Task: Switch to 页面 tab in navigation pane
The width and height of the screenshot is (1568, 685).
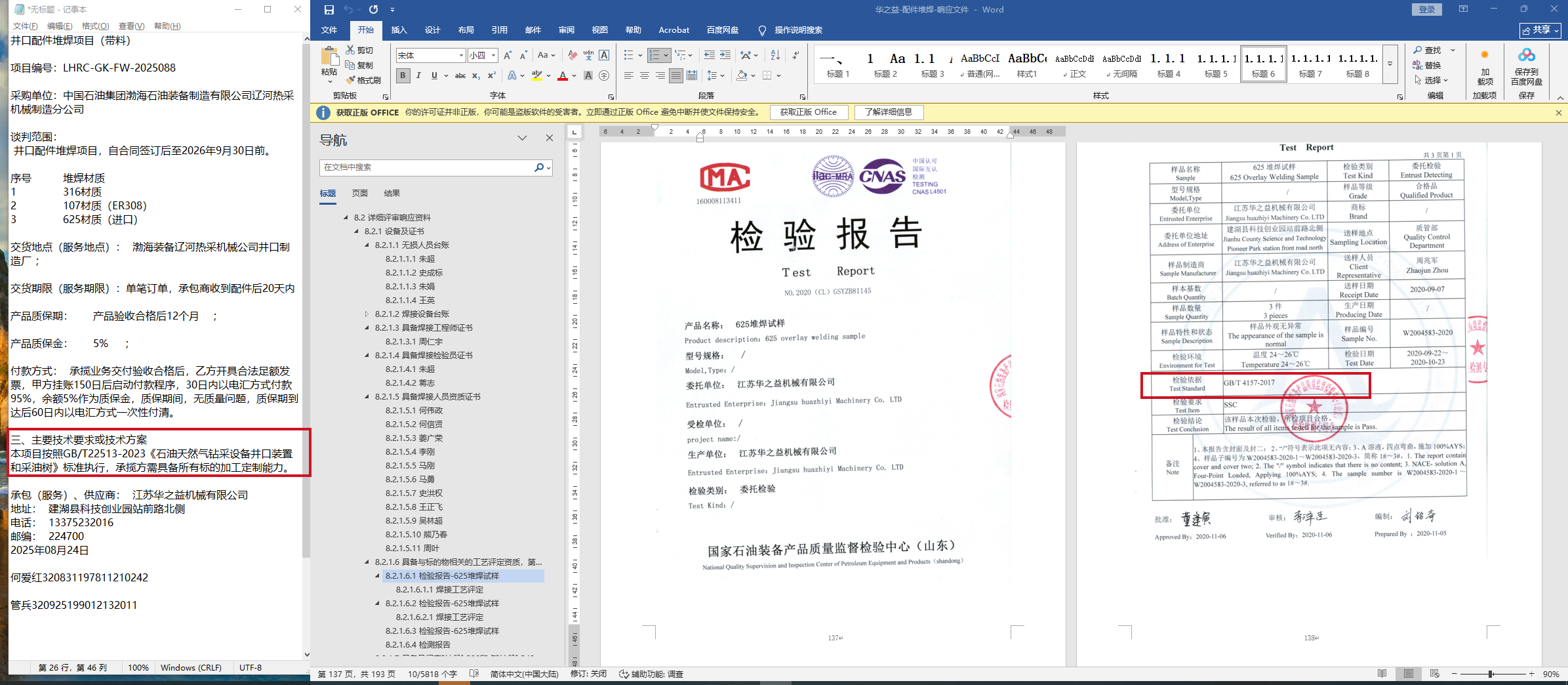Action: [359, 194]
